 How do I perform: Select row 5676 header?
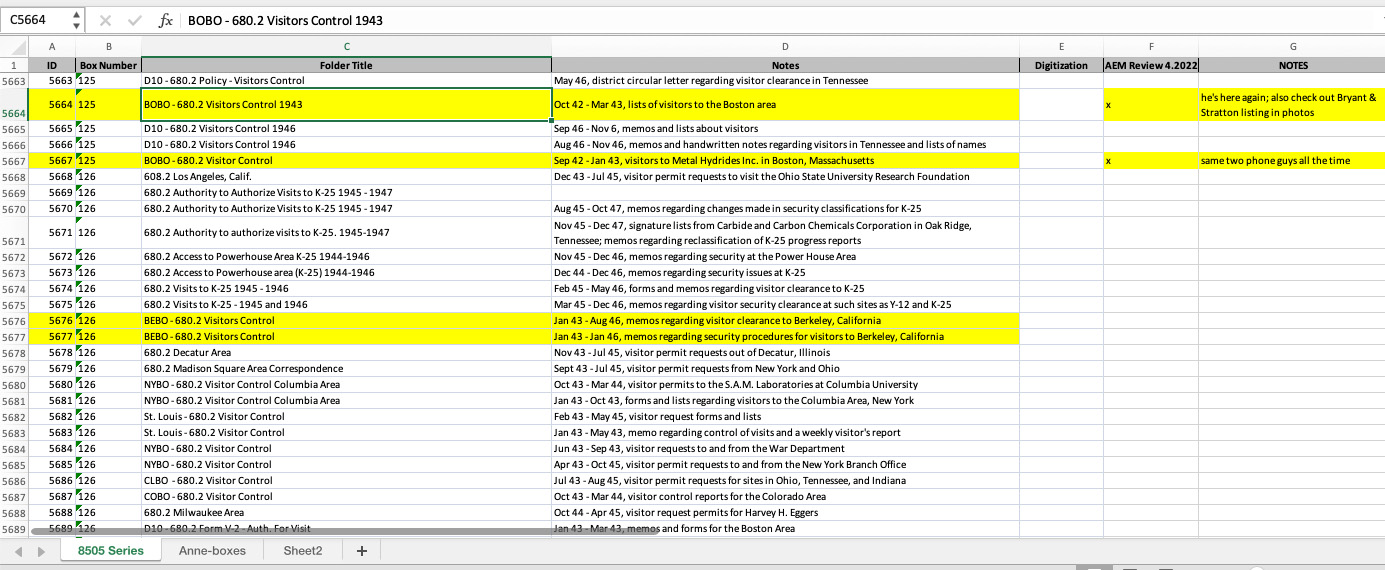pyautogui.click(x=14, y=321)
